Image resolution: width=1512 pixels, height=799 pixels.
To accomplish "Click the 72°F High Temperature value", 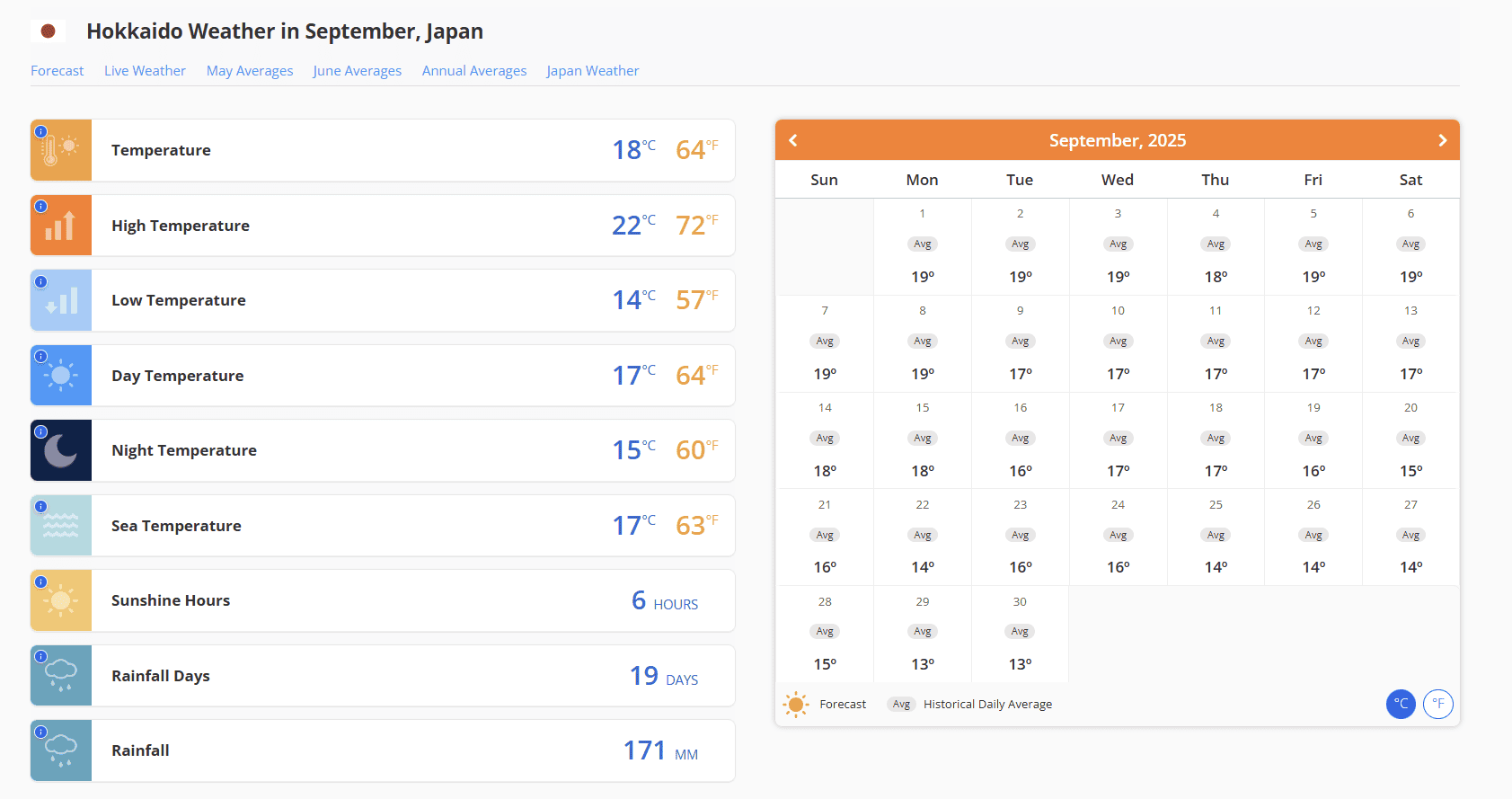I will point(697,225).
